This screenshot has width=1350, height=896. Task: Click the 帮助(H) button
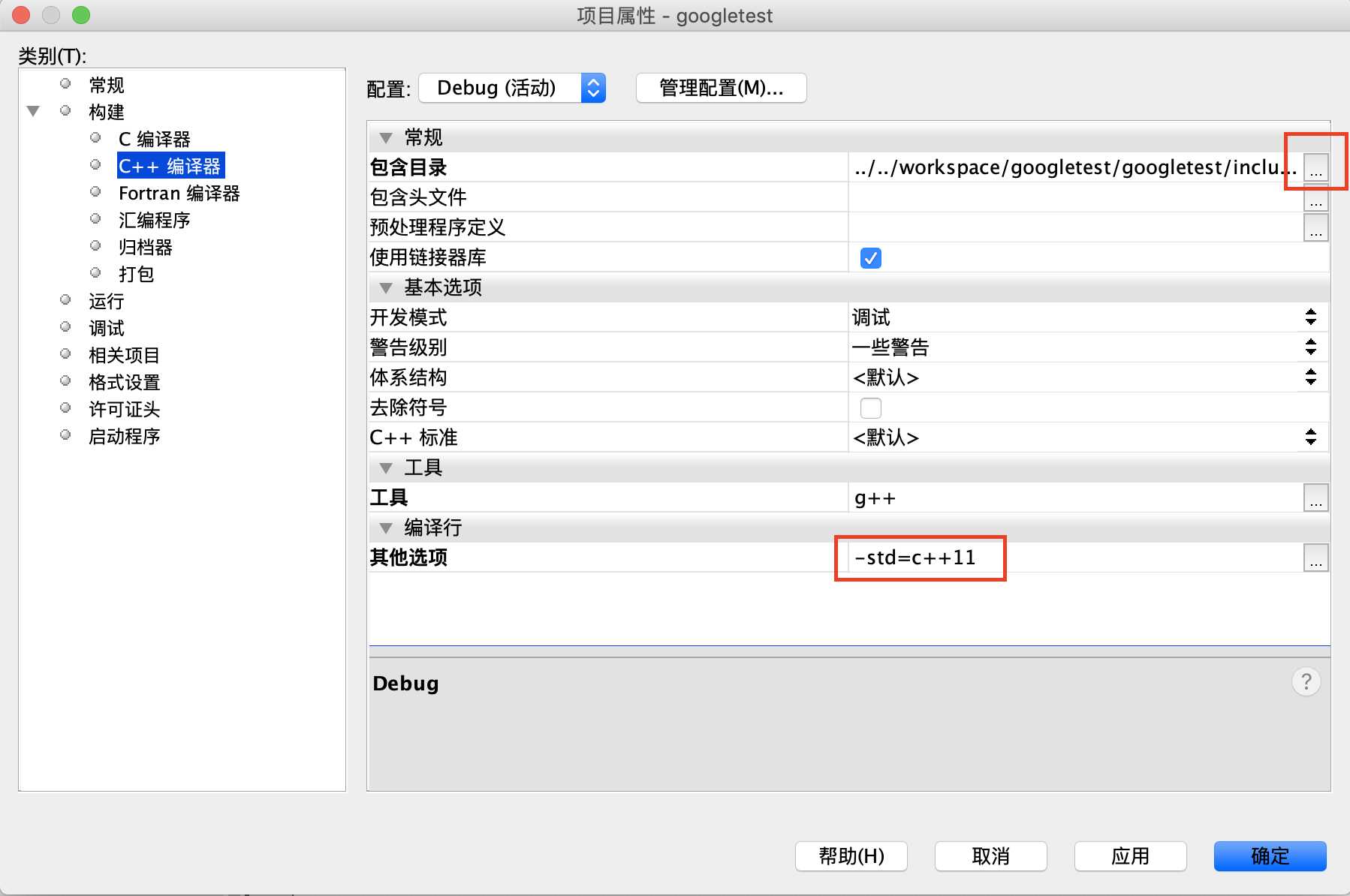click(851, 856)
